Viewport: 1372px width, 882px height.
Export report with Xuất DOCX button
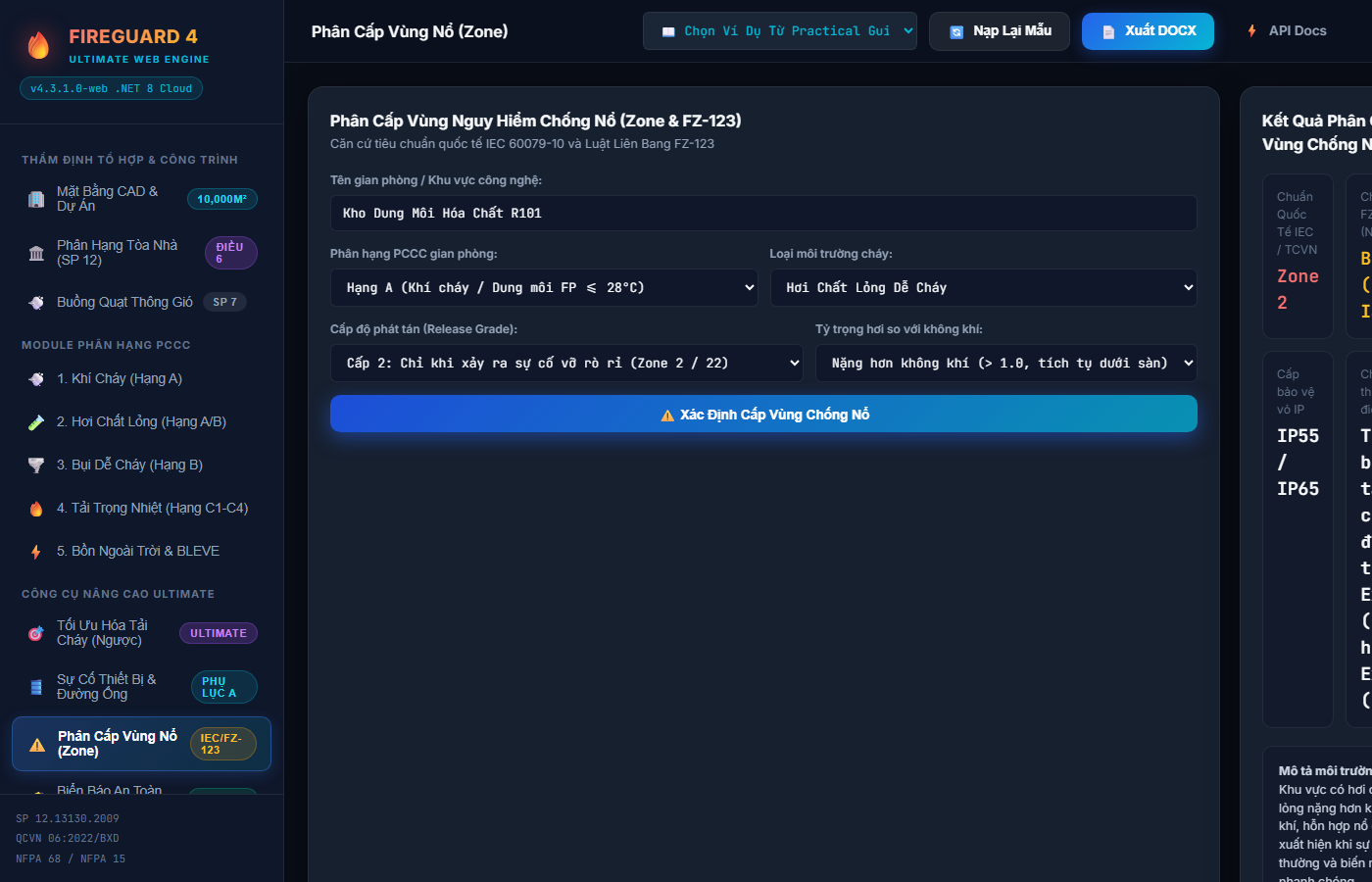coord(1148,31)
